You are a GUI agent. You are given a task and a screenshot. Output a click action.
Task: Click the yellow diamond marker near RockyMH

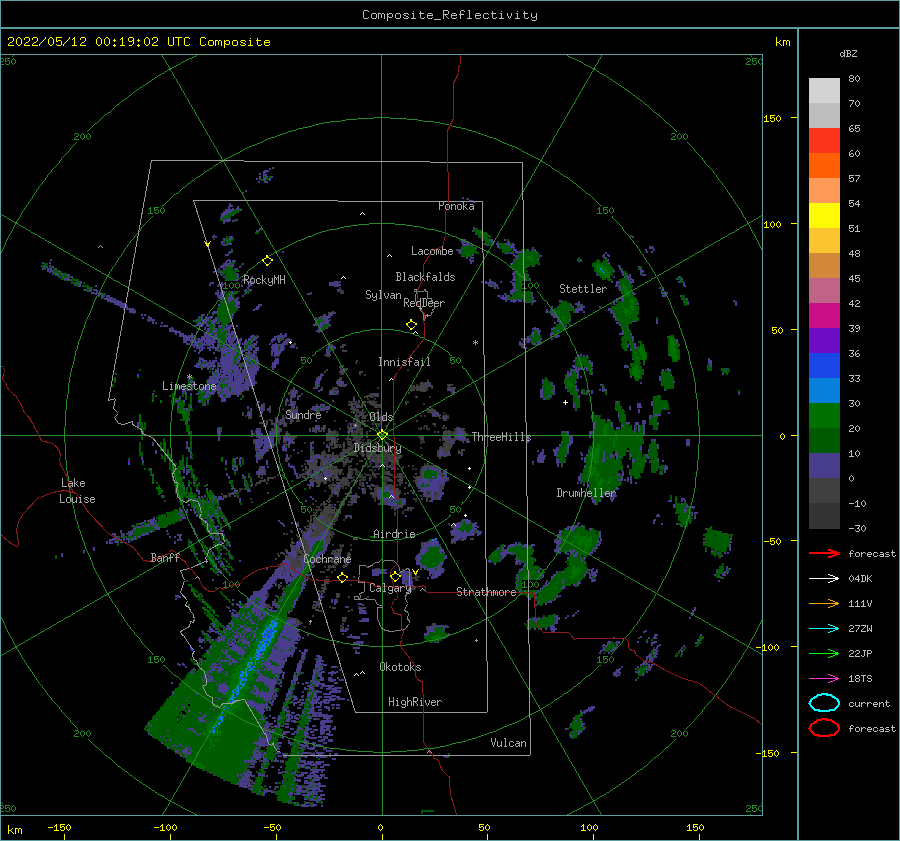coord(267,261)
